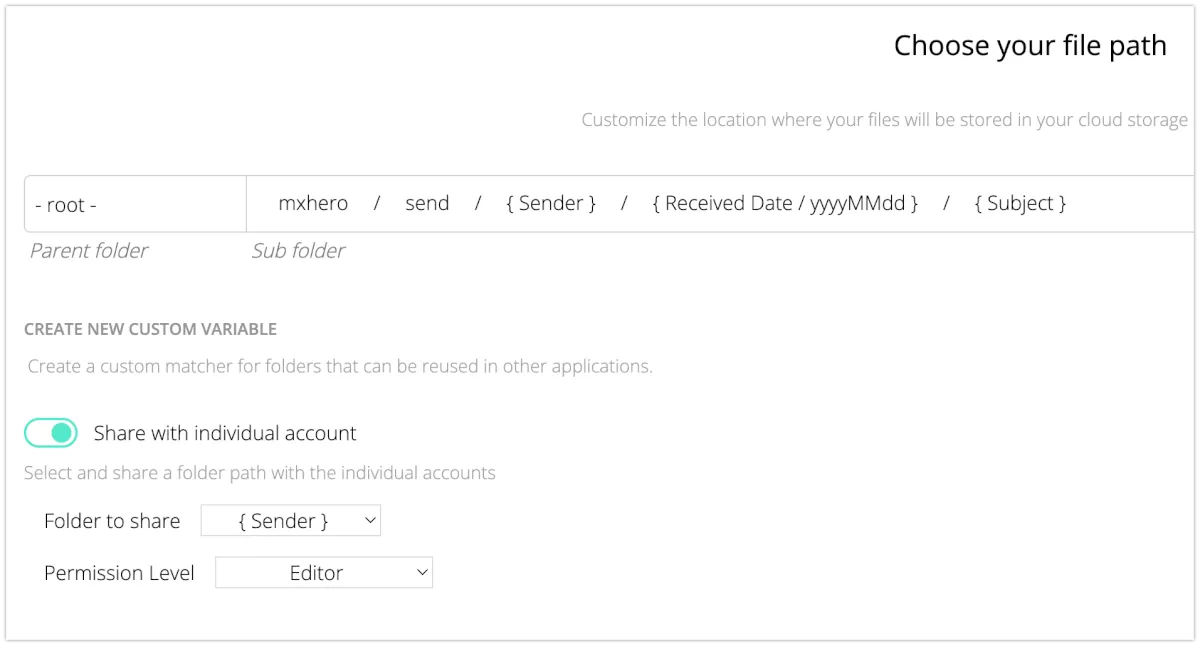Click slash separator before the Subject token
This screenshot has width=1200, height=646.
point(946,204)
